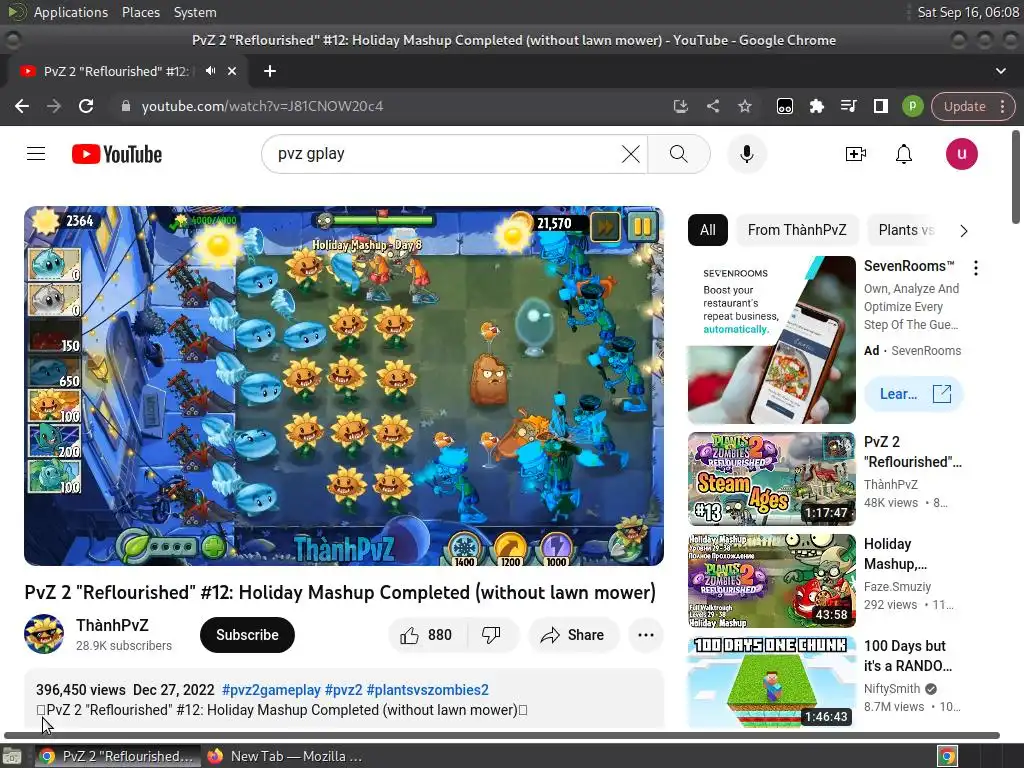Viewport: 1024px width, 768px height.
Task: Go to YouTube home via logo
Action: pos(116,154)
